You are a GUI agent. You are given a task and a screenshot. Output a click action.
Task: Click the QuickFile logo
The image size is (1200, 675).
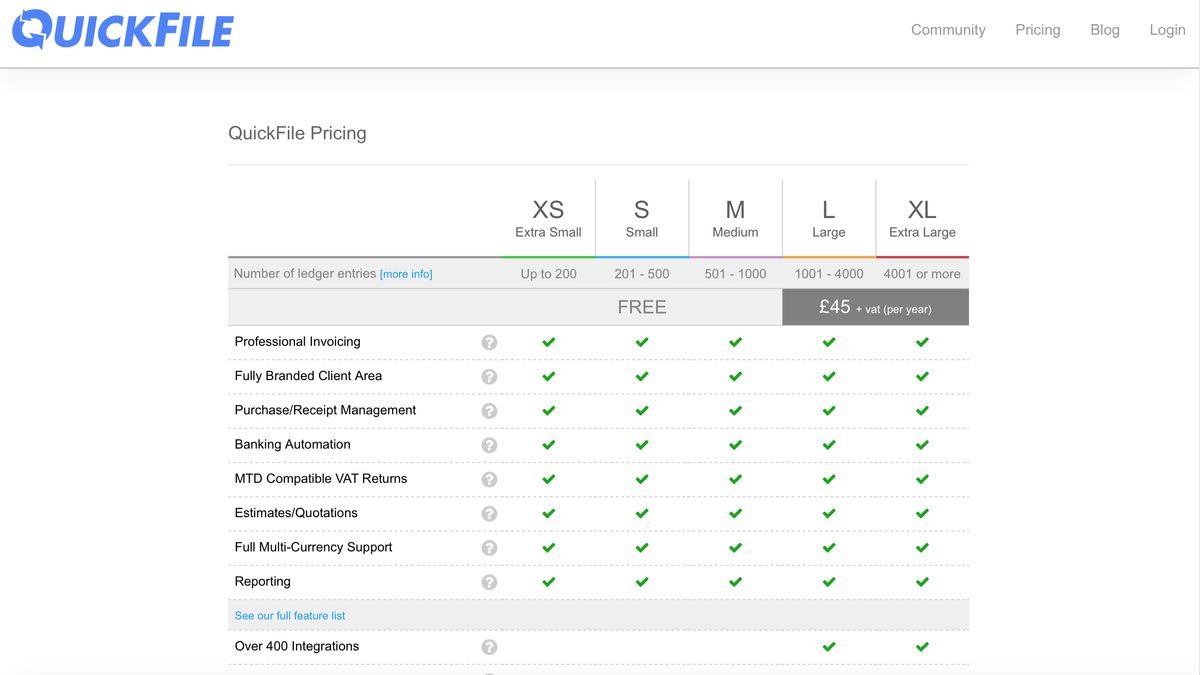(122, 30)
